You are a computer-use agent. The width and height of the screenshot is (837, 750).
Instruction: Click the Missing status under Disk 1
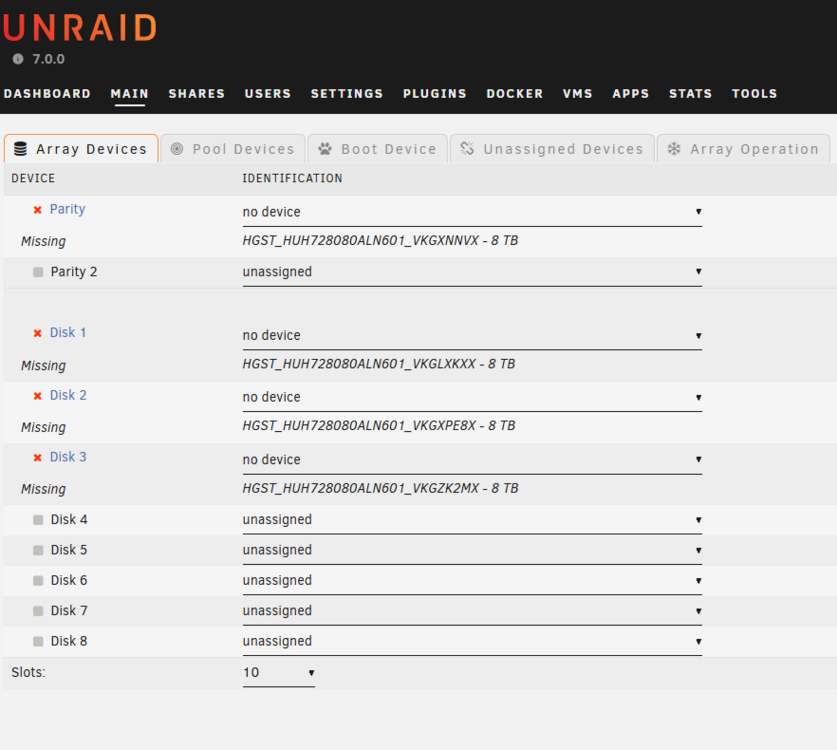pos(43,366)
